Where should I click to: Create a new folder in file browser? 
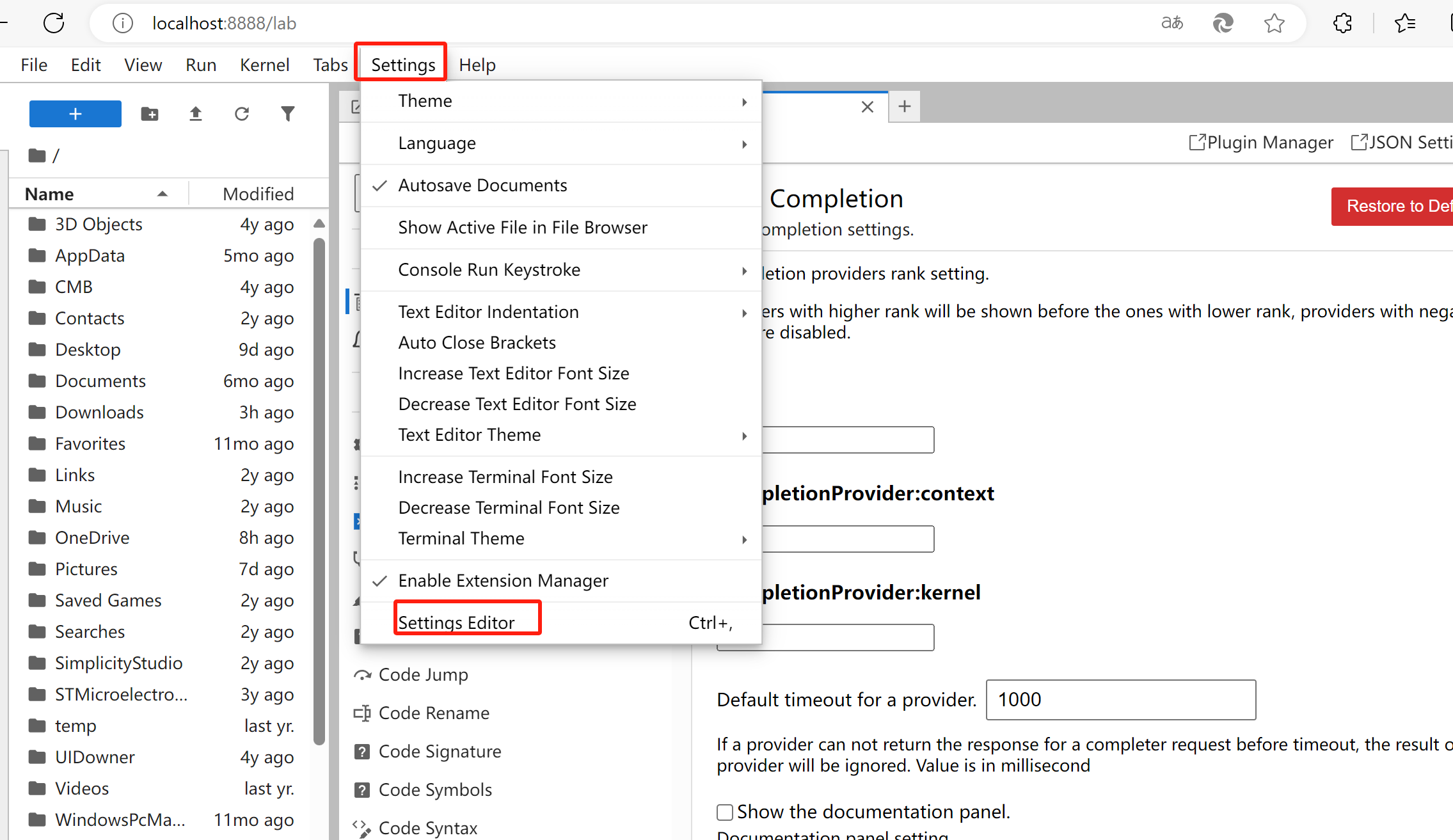(x=150, y=114)
